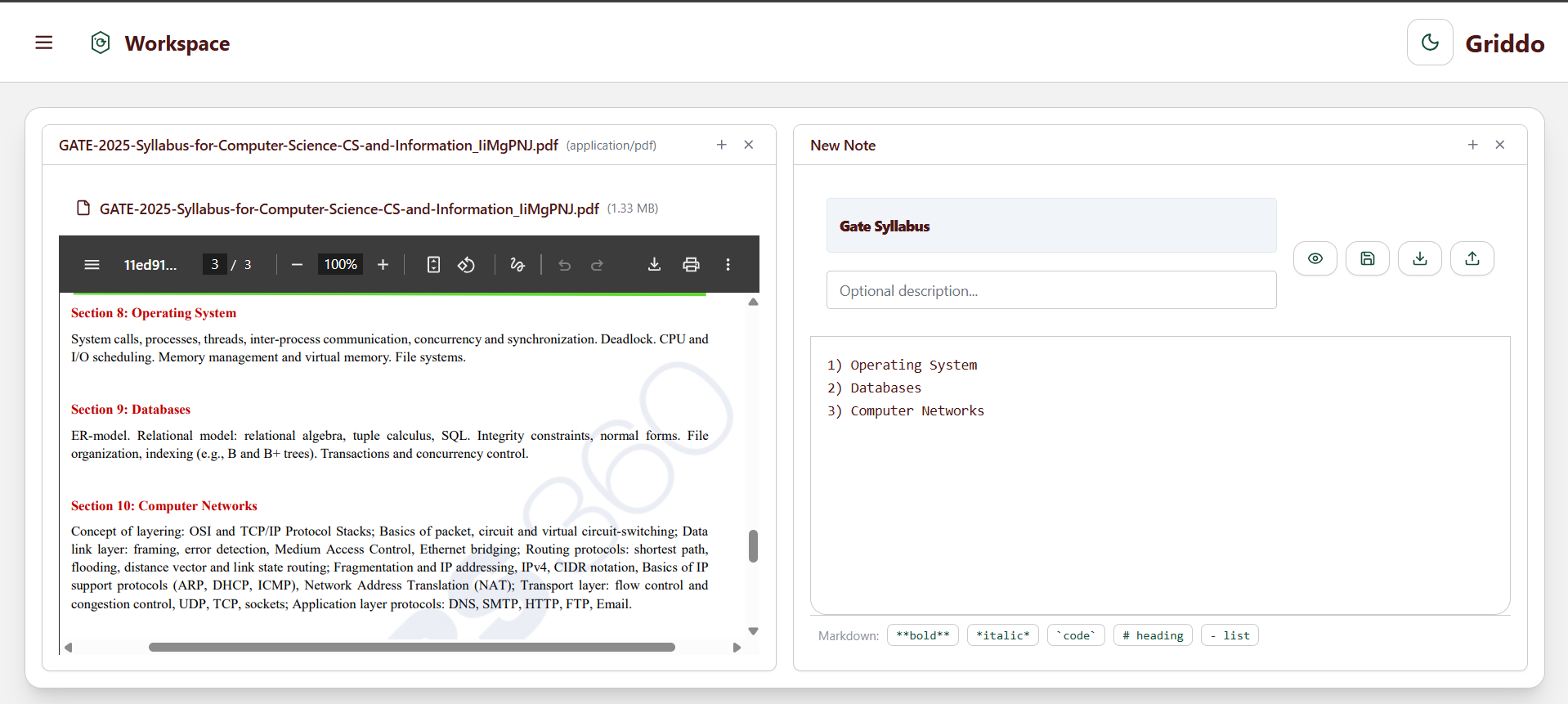
Task: Click the Optional description field
Action: coord(1051,290)
